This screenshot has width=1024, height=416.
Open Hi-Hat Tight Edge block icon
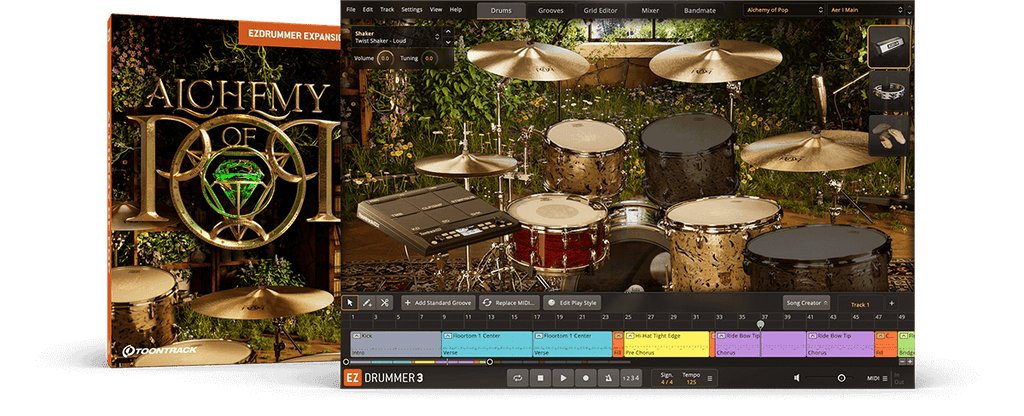point(630,336)
